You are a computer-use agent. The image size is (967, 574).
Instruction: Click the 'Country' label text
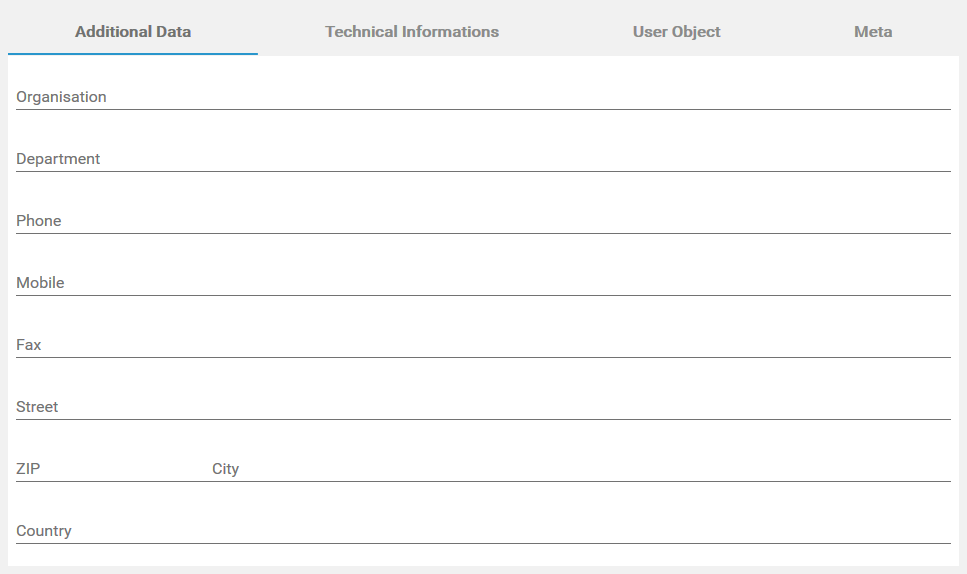point(44,531)
